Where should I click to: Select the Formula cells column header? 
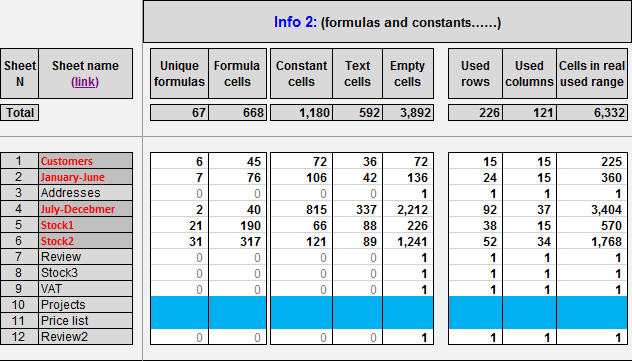click(x=237, y=73)
